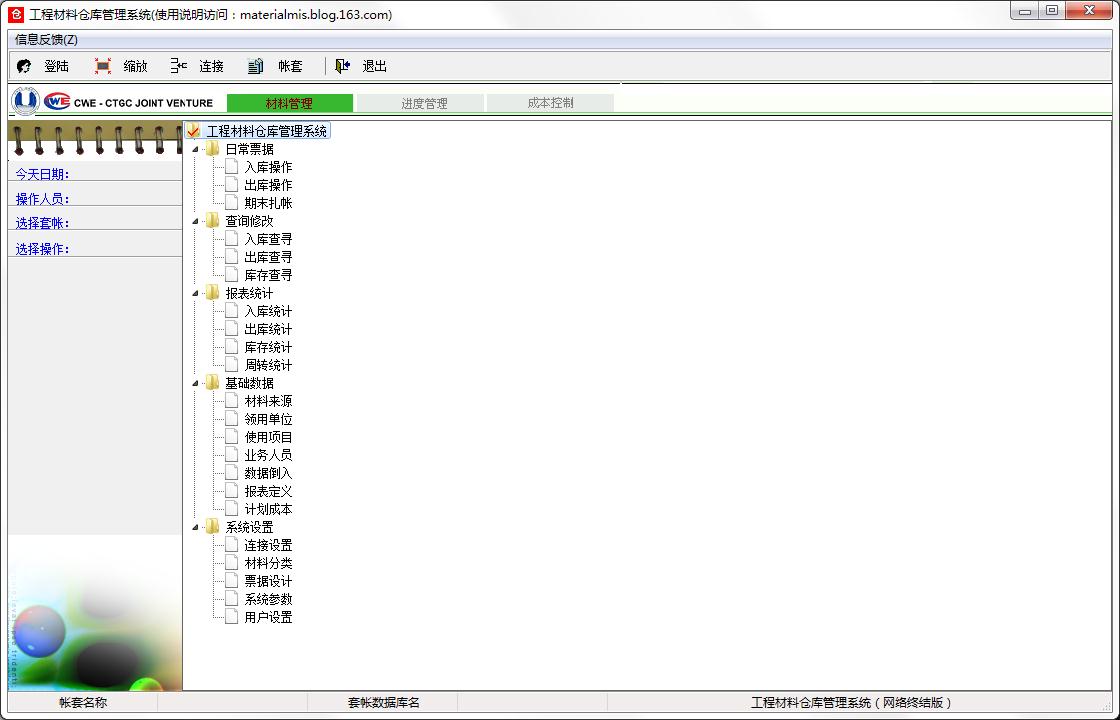Click the 数据倒入 document icon
Viewport: 1120px width, 720px height.
tap(231, 473)
